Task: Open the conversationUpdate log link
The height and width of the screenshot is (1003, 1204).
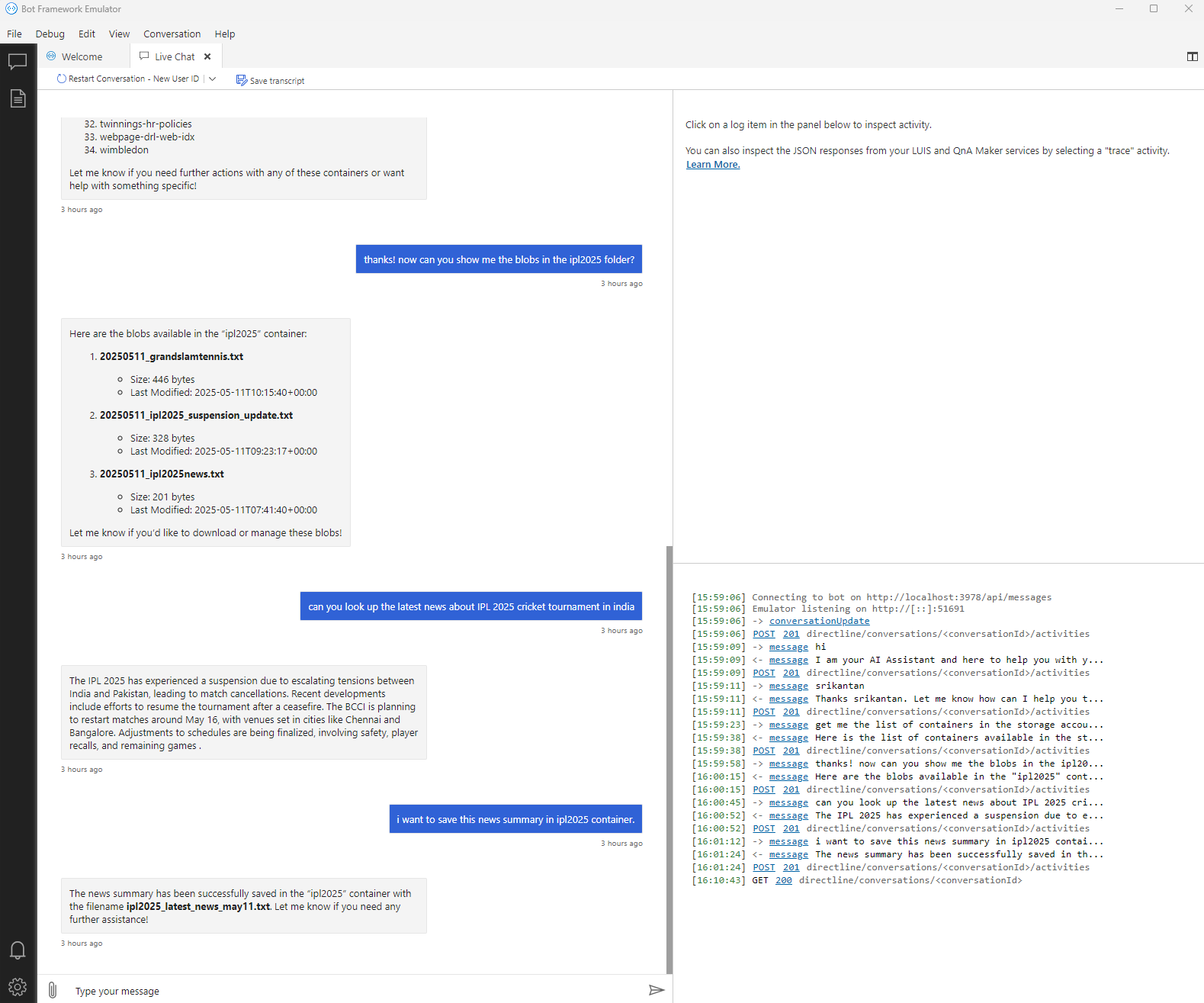Action: click(x=819, y=621)
